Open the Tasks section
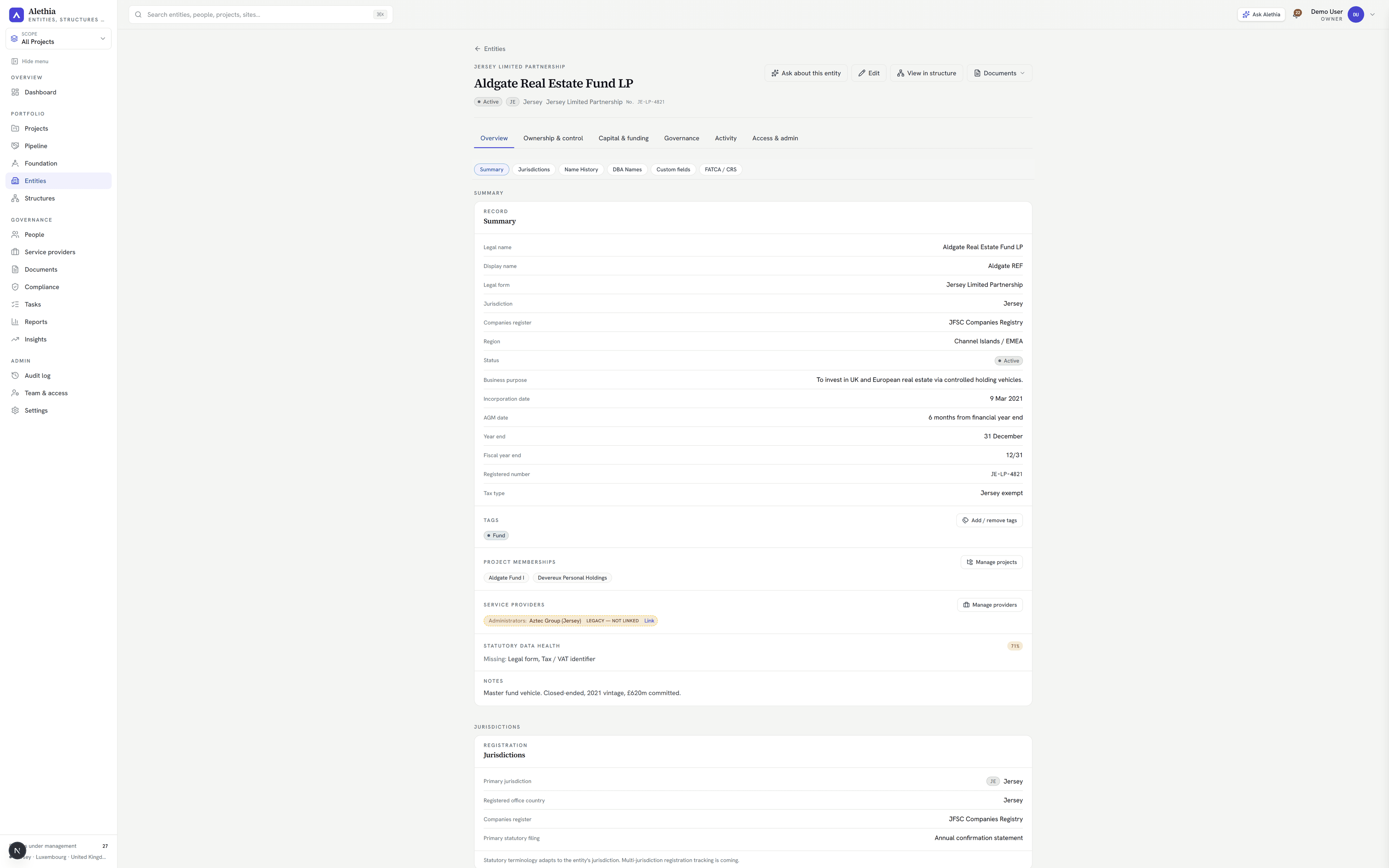Image resolution: width=1389 pixels, height=868 pixels. (x=58, y=304)
